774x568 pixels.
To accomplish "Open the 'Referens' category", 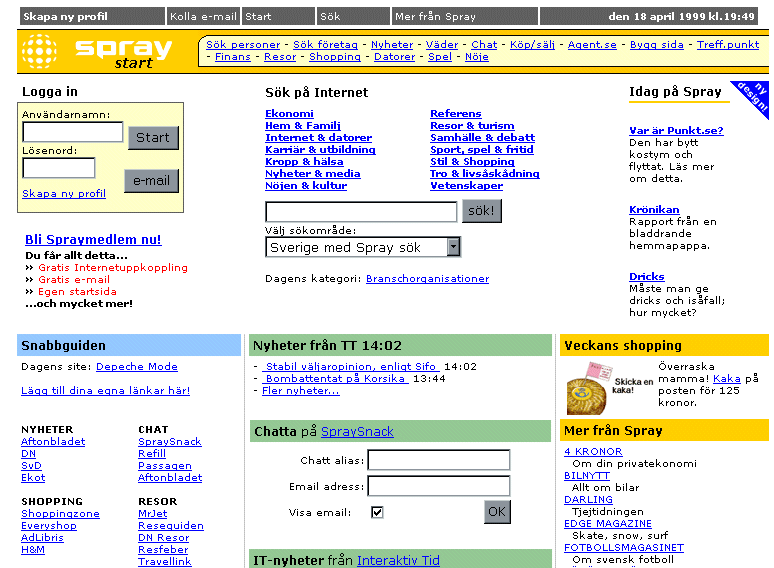I will [456, 114].
